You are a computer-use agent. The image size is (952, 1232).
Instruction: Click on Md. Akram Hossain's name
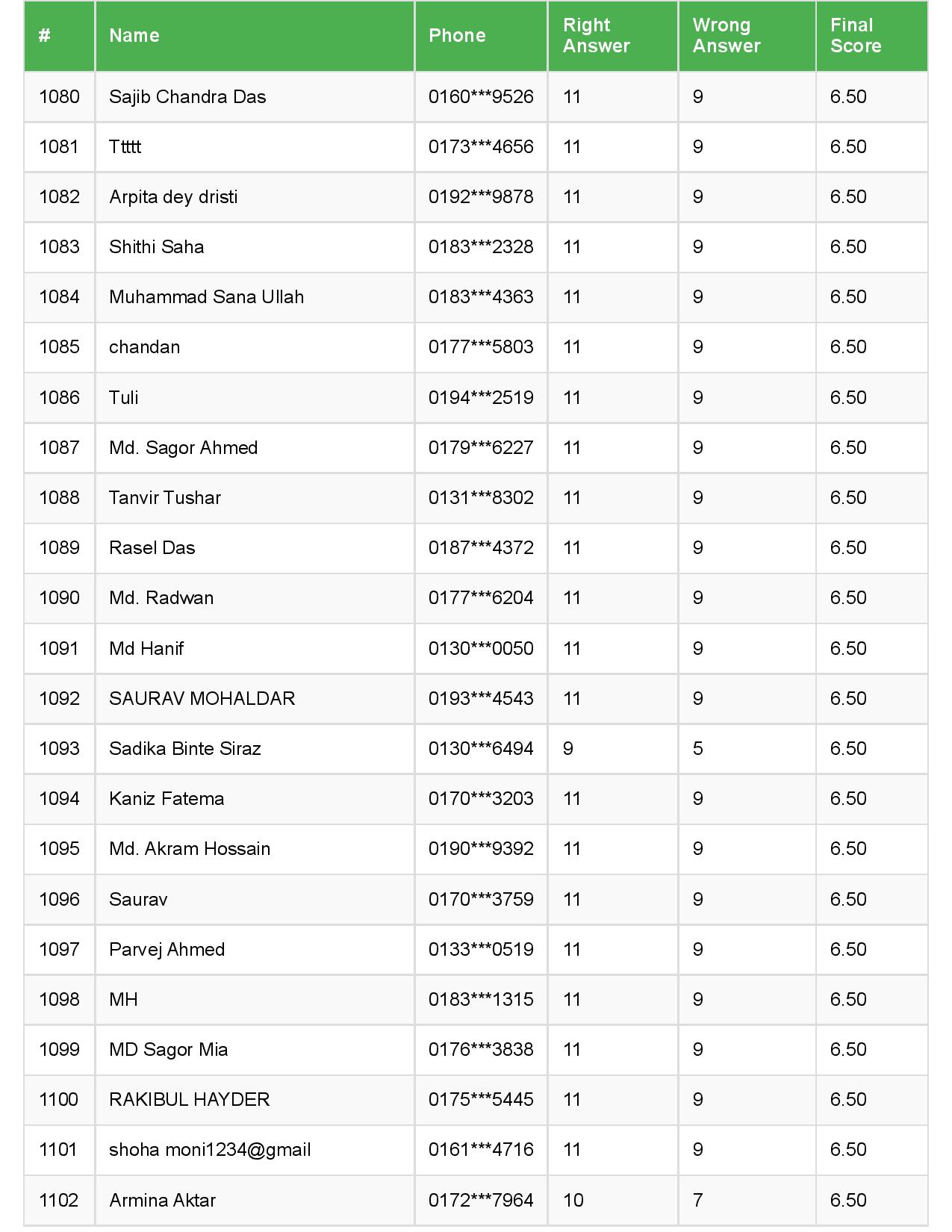click(190, 849)
